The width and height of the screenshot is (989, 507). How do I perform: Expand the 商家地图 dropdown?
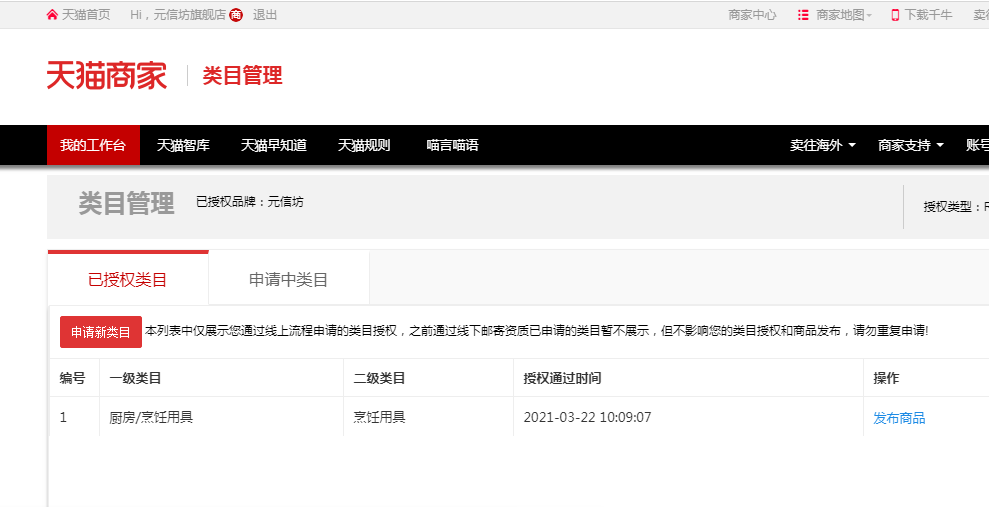[x=843, y=15]
